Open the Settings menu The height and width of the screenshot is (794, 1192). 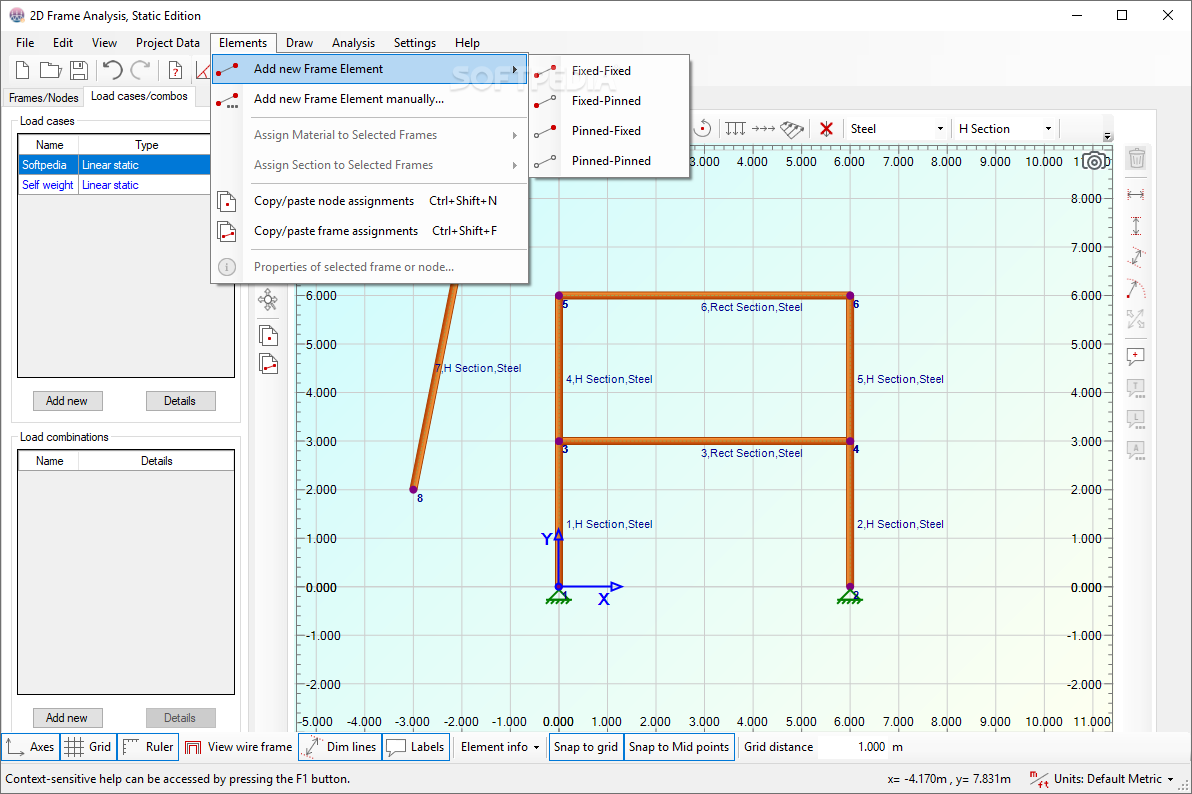(414, 43)
